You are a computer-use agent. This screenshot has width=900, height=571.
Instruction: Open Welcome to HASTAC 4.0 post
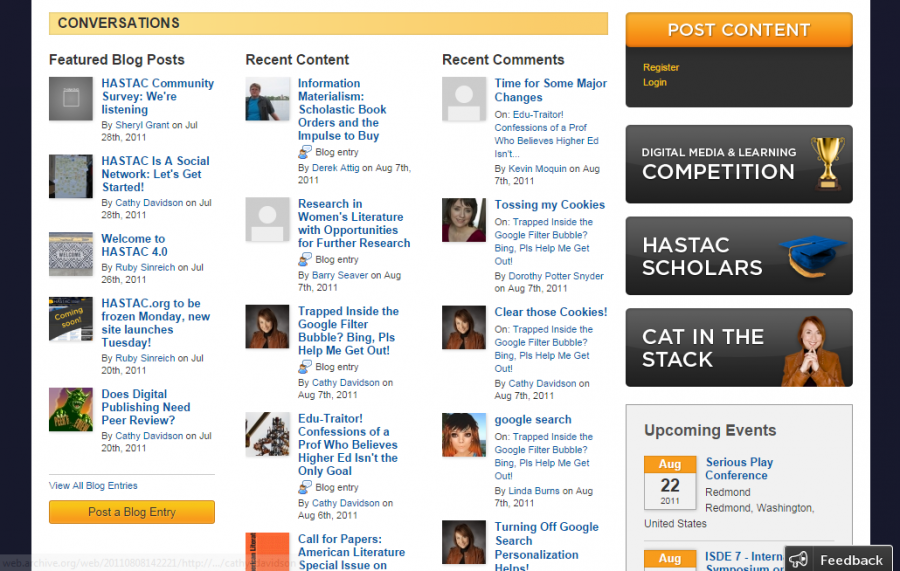[134, 245]
